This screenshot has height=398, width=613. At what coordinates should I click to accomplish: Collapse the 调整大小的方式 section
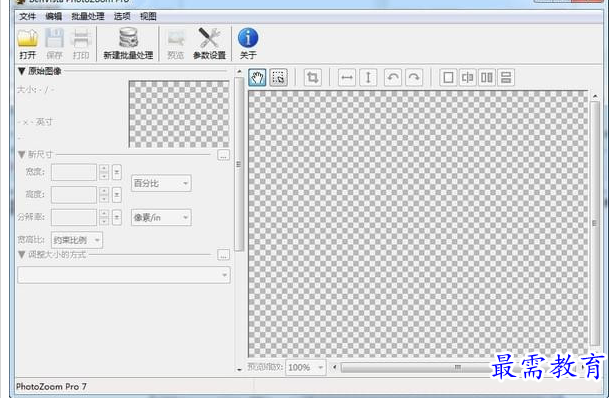point(22,255)
